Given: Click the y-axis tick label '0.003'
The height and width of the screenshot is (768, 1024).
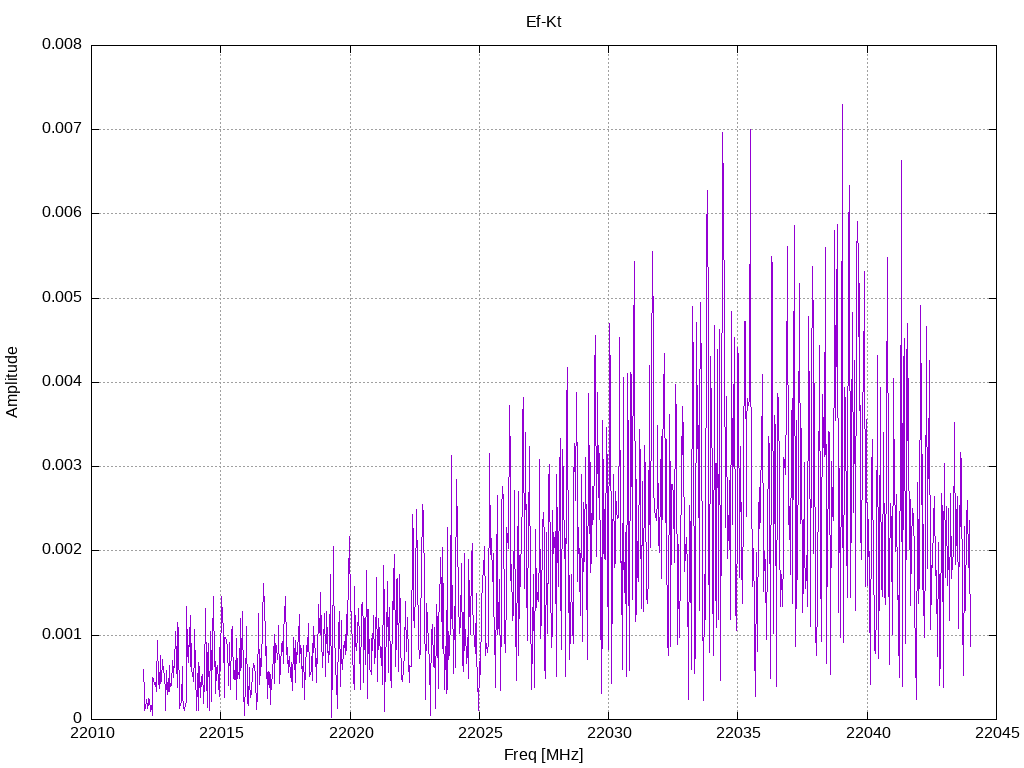Looking at the screenshot, I should [62, 466].
